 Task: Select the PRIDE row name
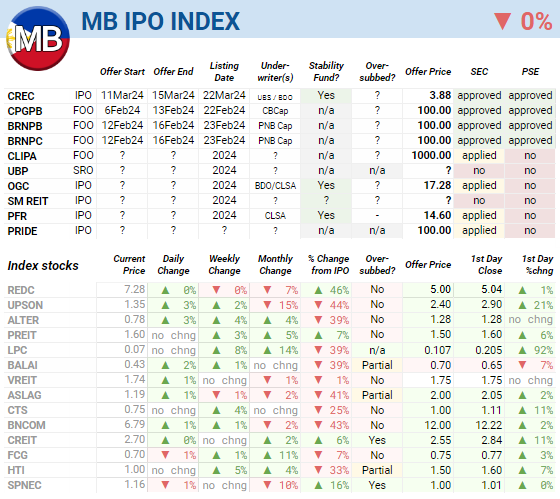[22, 231]
